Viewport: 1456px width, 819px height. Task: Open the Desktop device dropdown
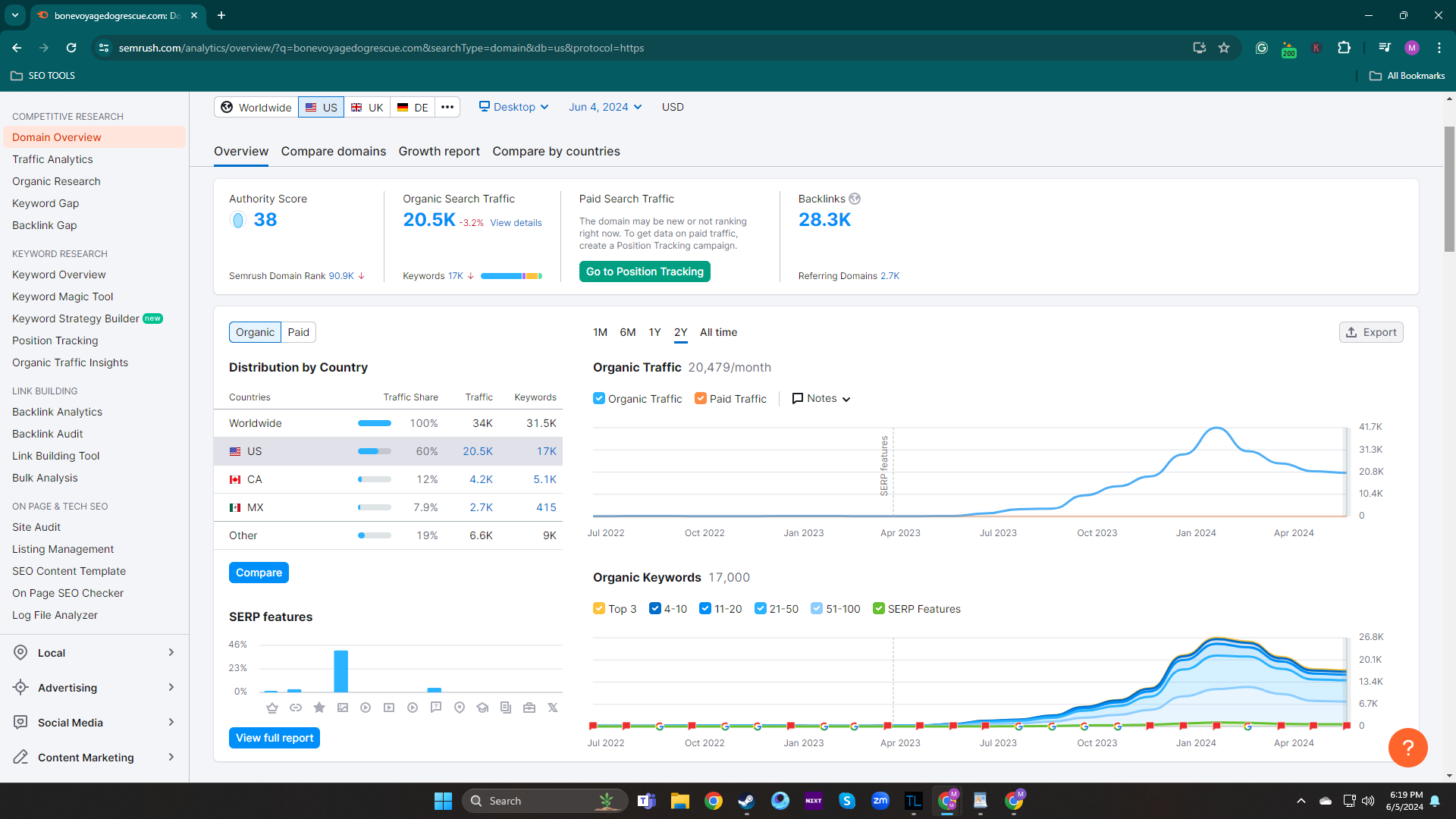point(514,107)
